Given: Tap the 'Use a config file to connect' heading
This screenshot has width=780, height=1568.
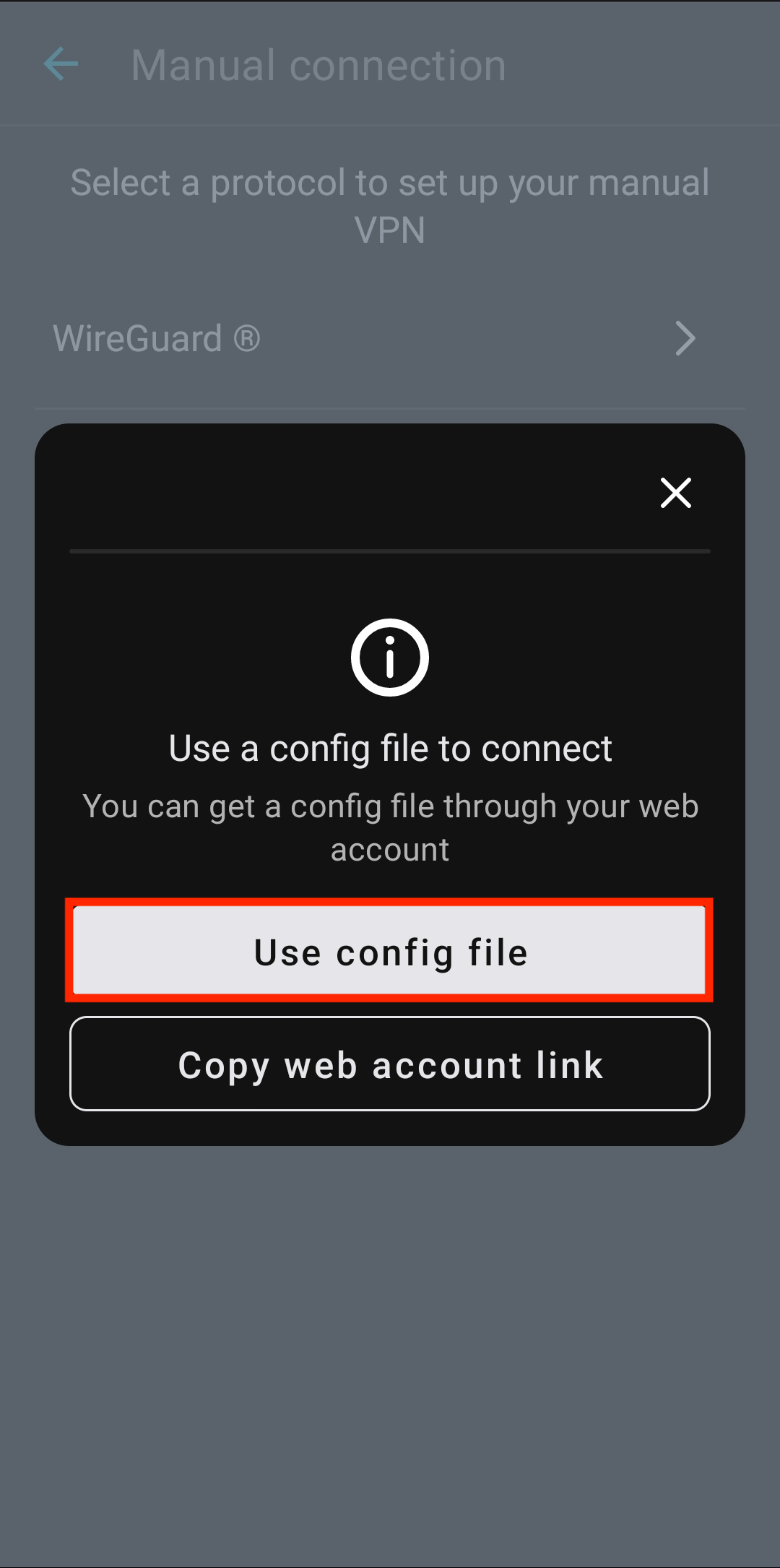Looking at the screenshot, I should coord(390,749).
